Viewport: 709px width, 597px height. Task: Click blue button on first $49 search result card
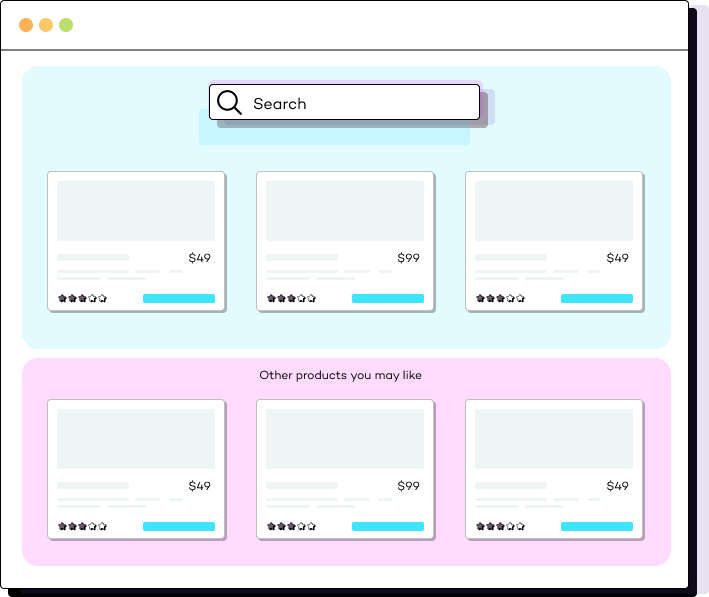pyautogui.click(x=179, y=298)
